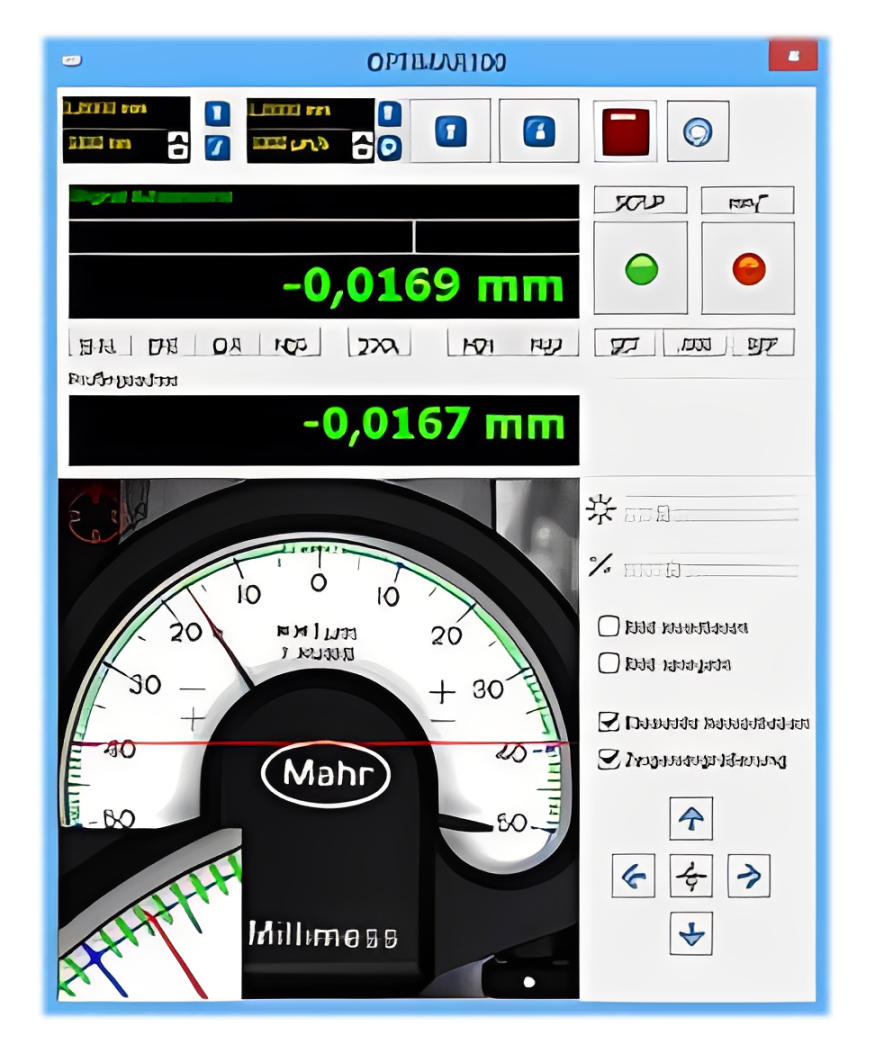Untick the lower checked checkbox
This screenshot has width=875, height=1044.
pyautogui.click(x=609, y=759)
